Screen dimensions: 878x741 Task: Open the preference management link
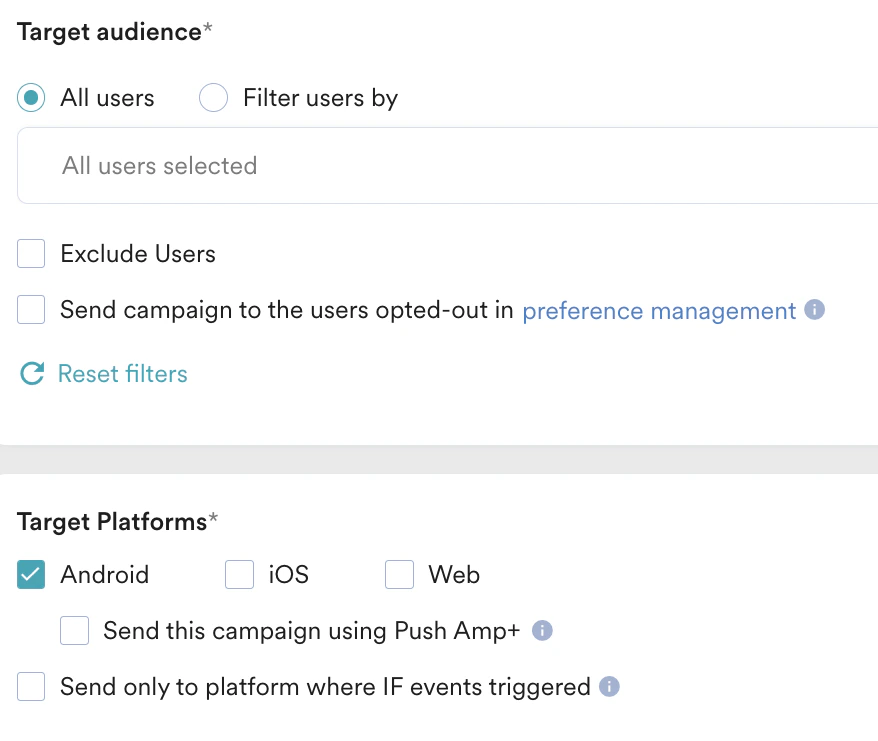click(659, 310)
